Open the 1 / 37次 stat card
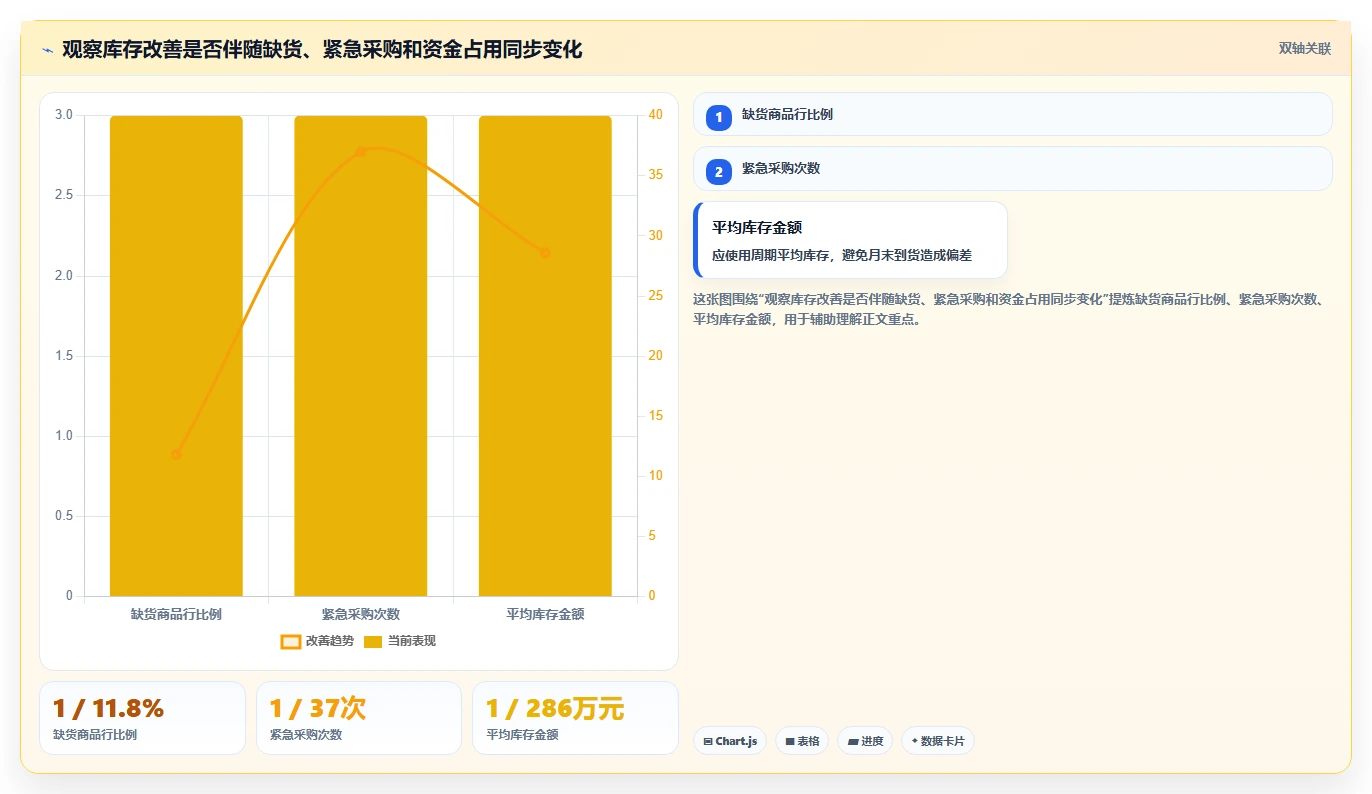Image resolution: width=1372 pixels, height=794 pixels. coord(359,718)
